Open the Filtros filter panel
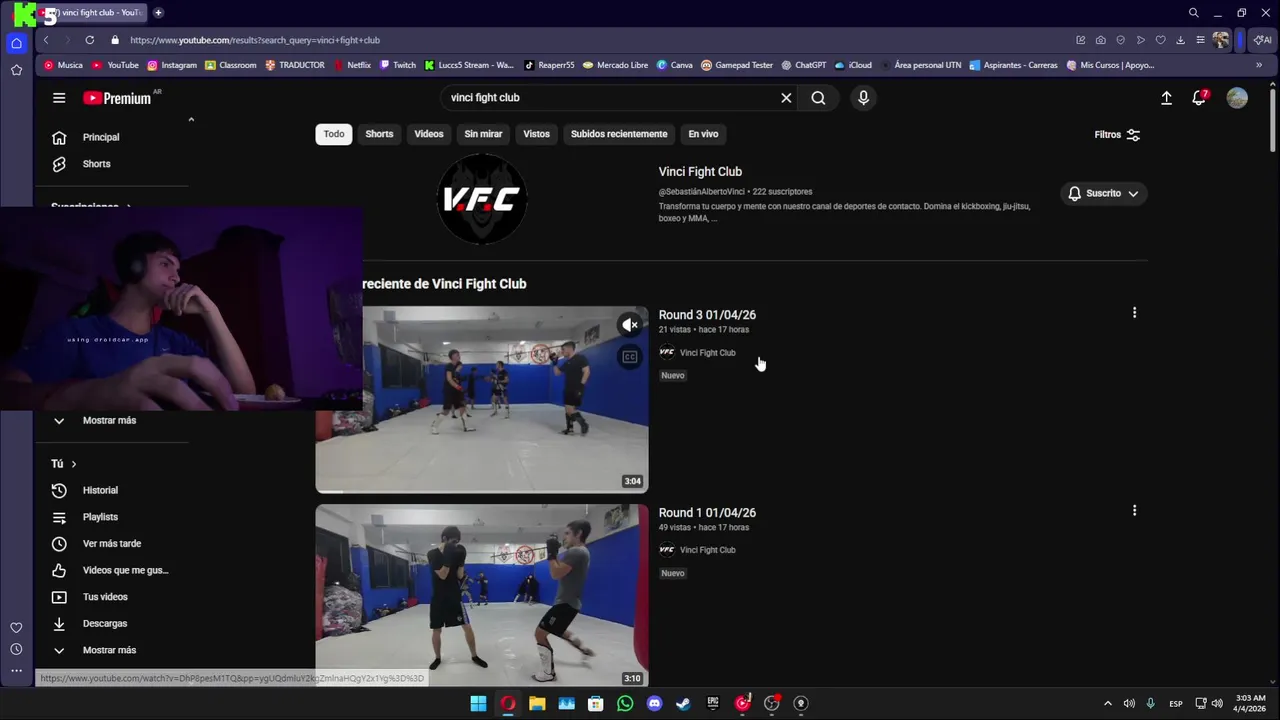 [1117, 134]
